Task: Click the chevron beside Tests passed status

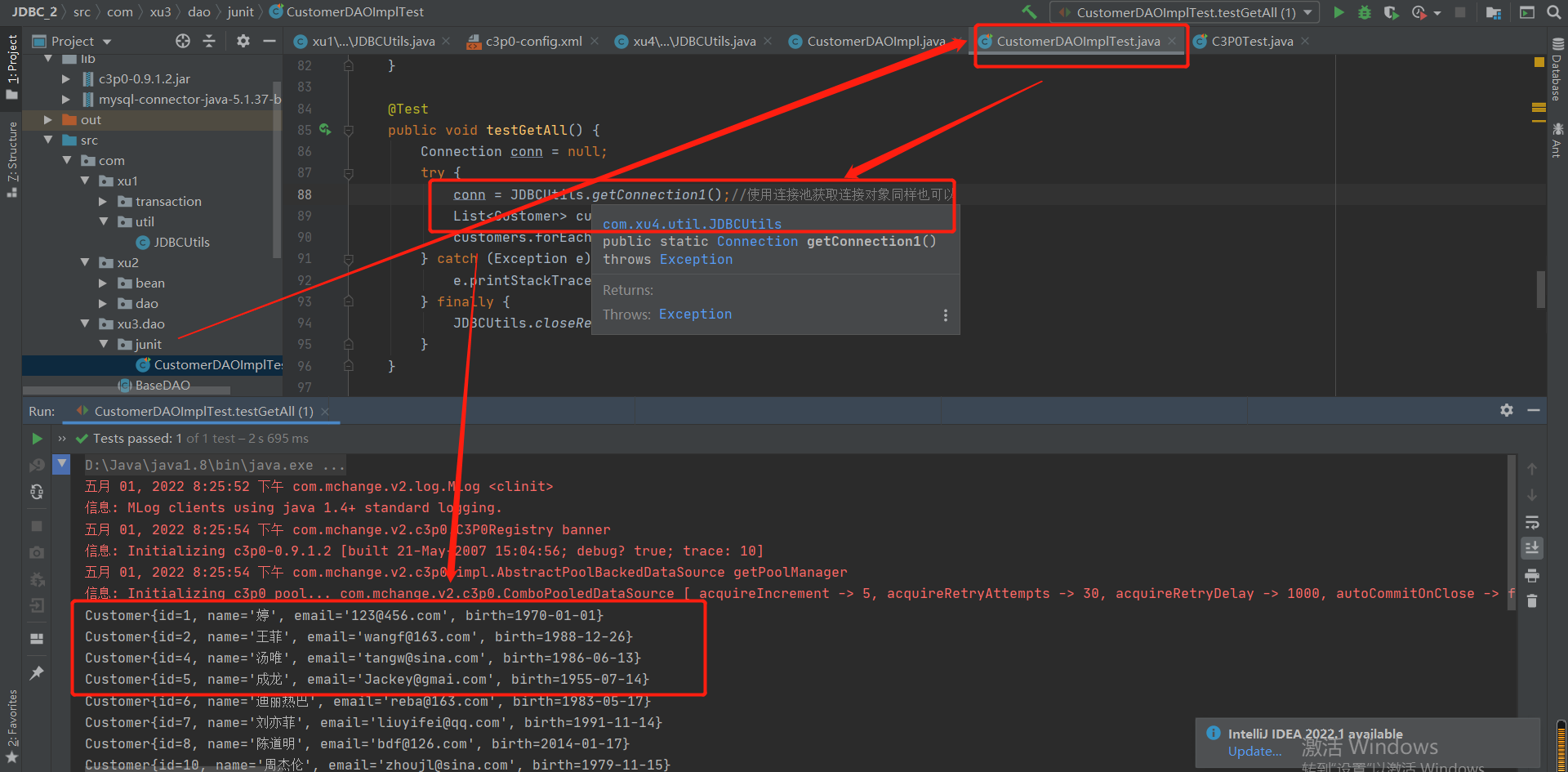Action: pyautogui.click(x=62, y=439)
